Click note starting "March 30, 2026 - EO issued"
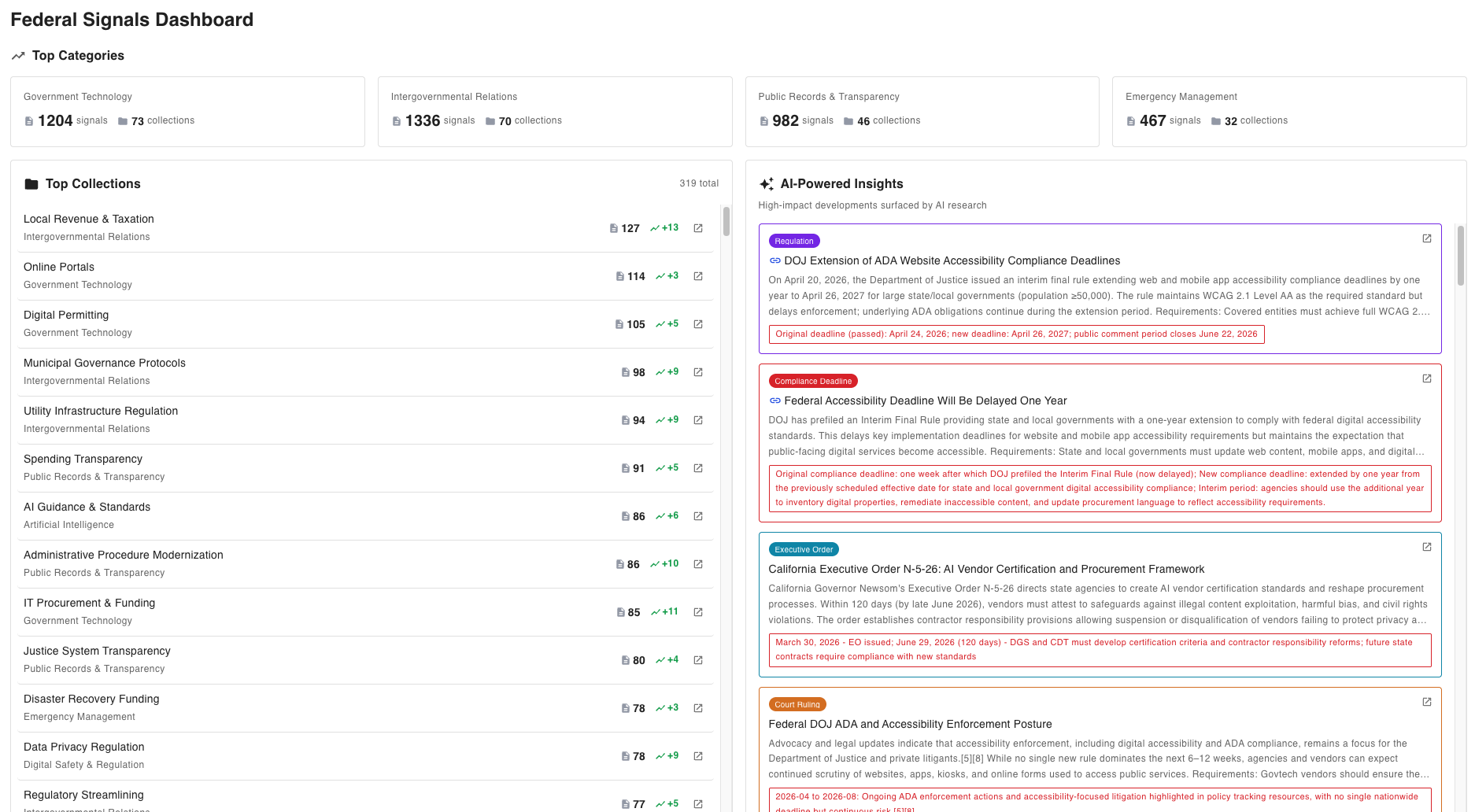Image resolution: width=1475 pixels, height=812 pixels. (1100, 649)
